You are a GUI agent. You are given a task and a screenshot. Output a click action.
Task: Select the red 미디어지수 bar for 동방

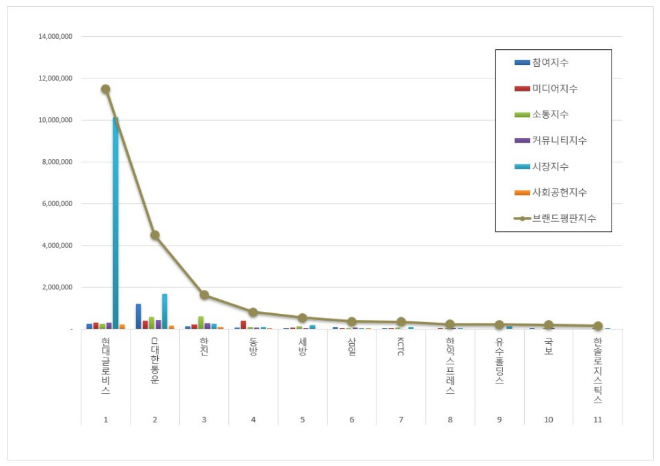pos(243,324)
